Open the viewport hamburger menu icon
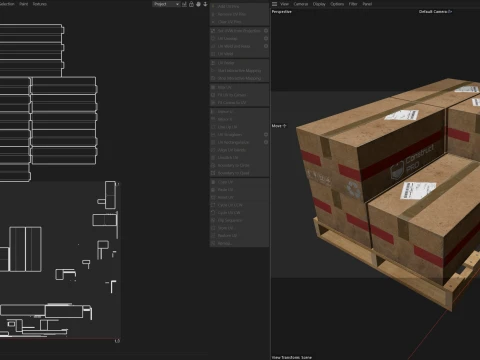This screenshot has height=360, width=480. [274, 4]
